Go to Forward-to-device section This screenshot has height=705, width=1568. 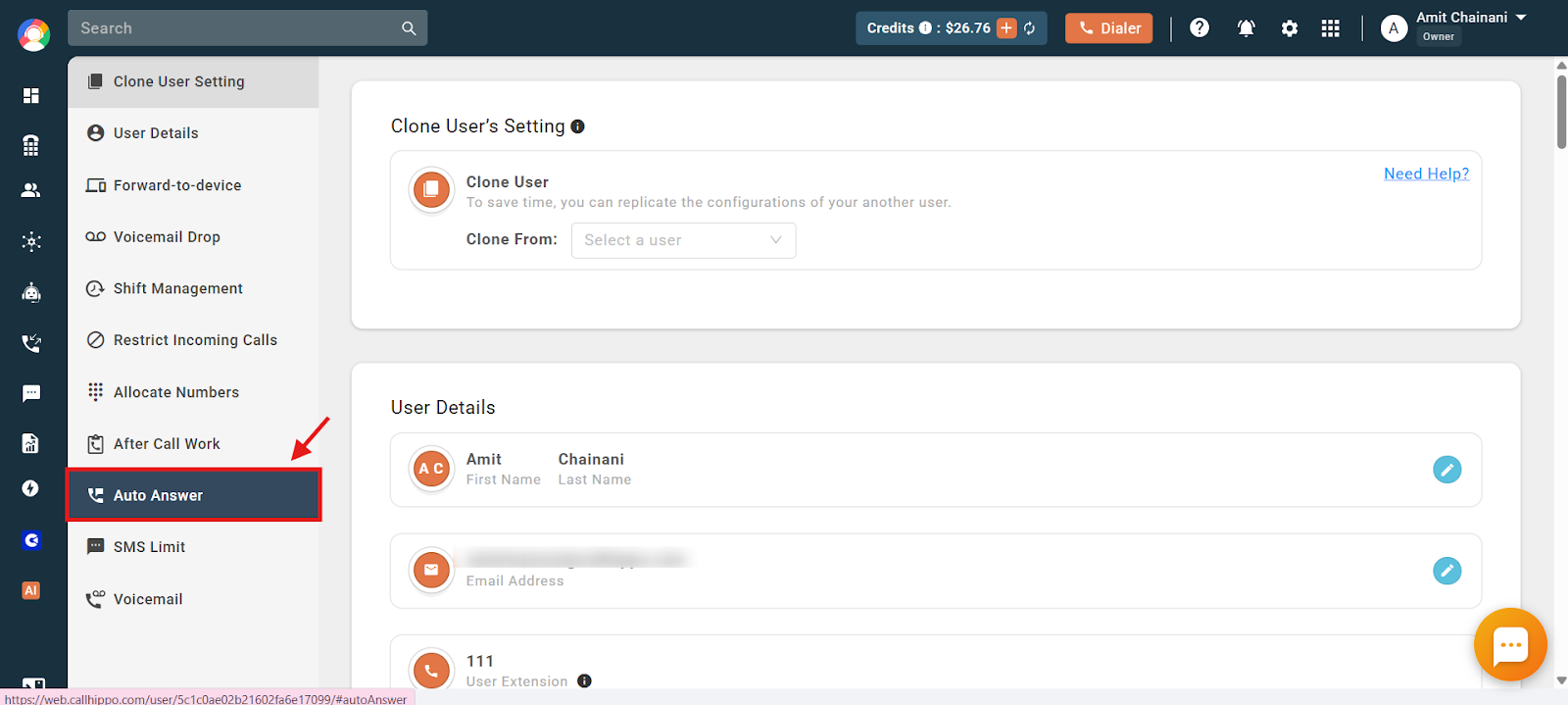coord(193,185)
